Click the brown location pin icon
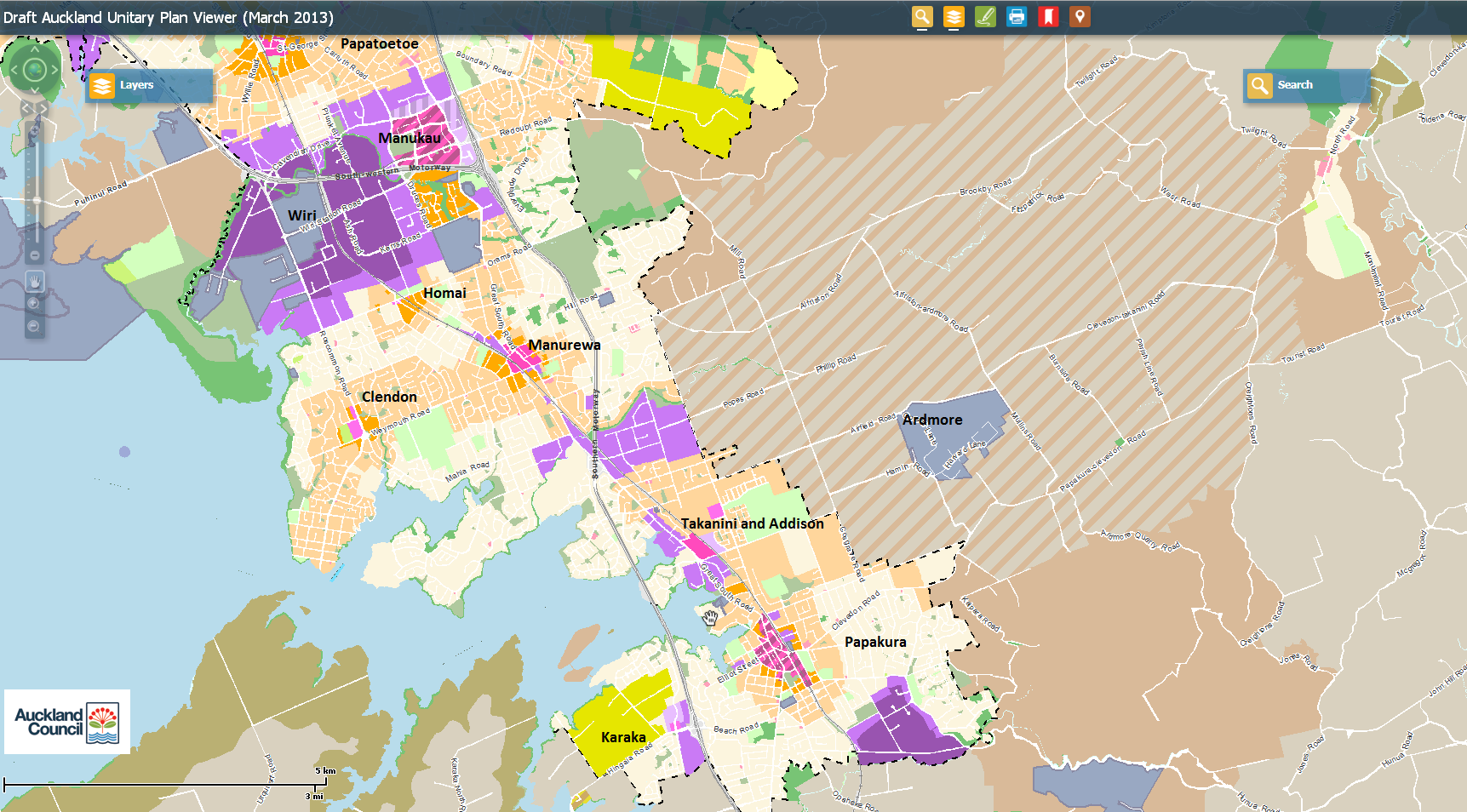 tap(1080, 17)
